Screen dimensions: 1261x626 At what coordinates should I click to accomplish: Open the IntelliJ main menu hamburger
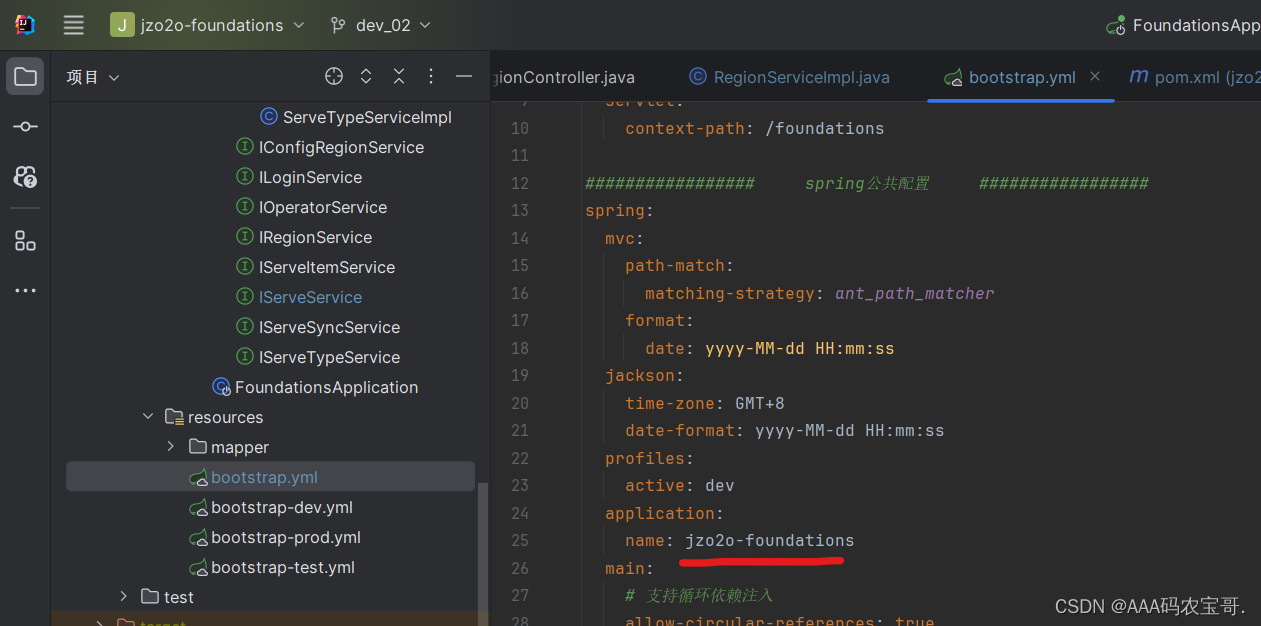(74, 25)
